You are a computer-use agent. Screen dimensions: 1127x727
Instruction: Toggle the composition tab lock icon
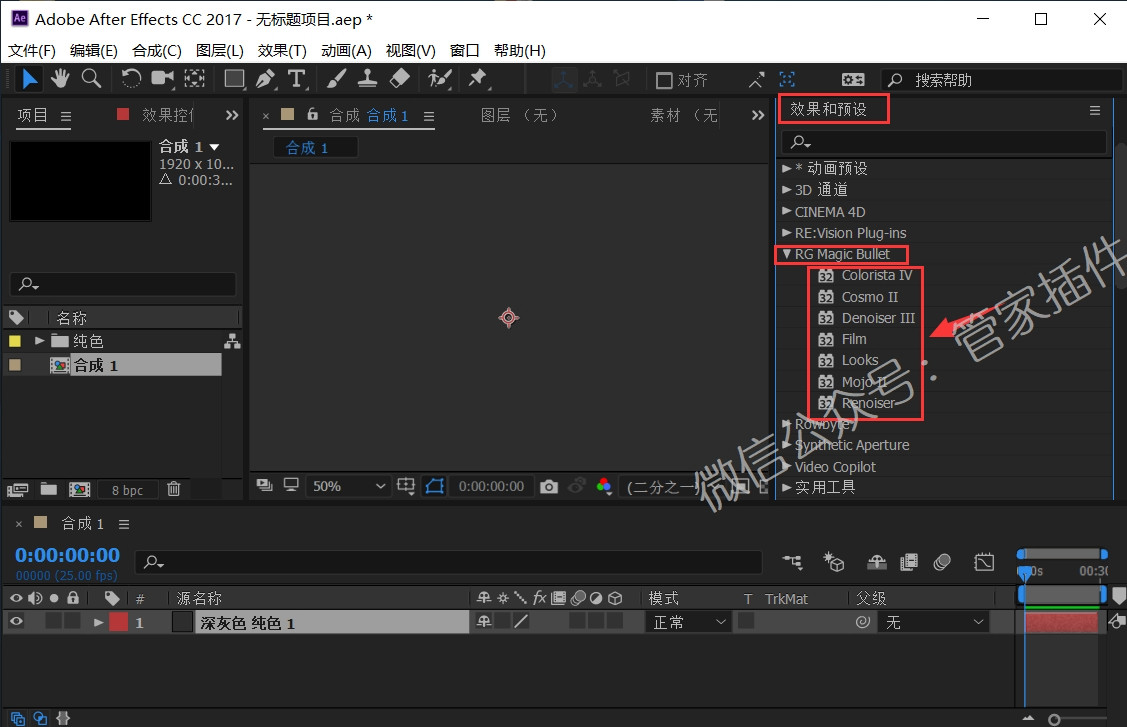(313, 114)
